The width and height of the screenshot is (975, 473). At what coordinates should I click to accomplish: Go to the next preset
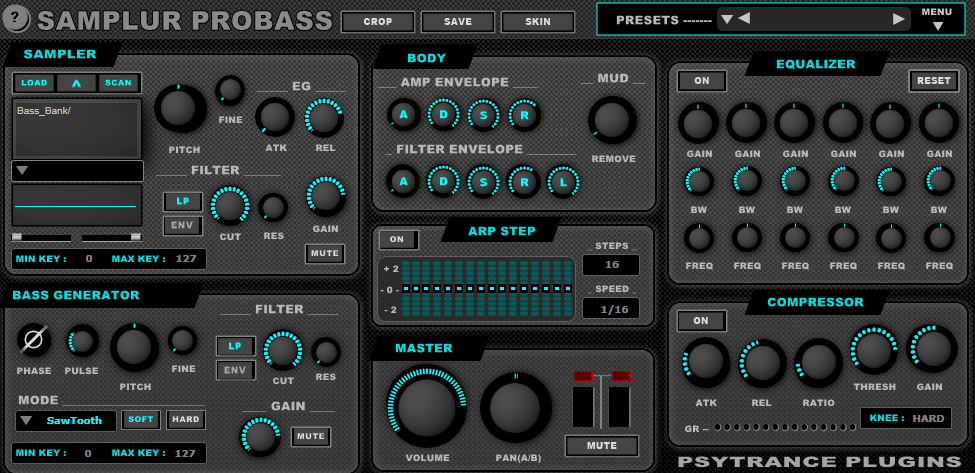click(898, 19)
